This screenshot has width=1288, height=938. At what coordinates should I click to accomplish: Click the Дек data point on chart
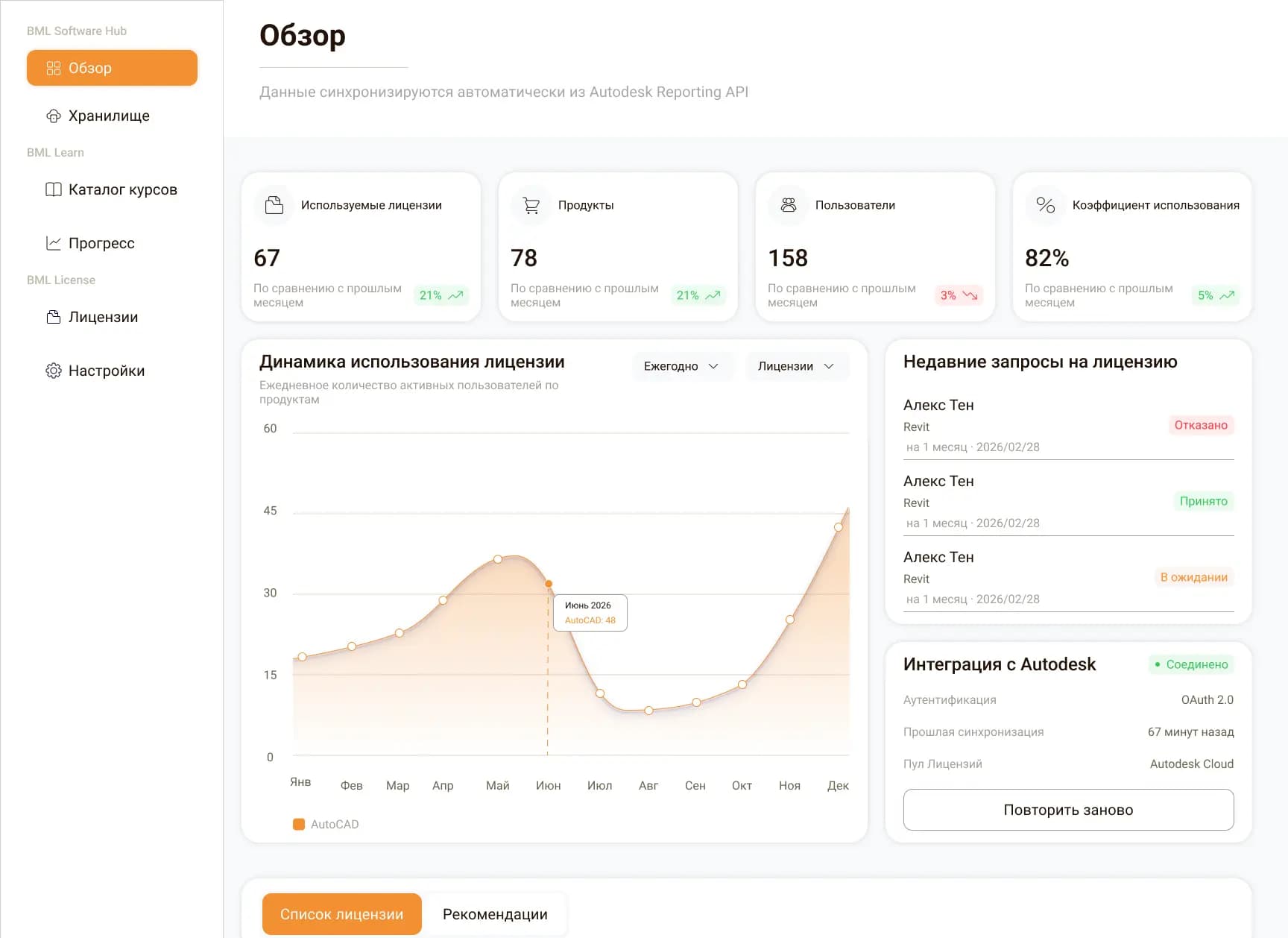click(839, 527)
